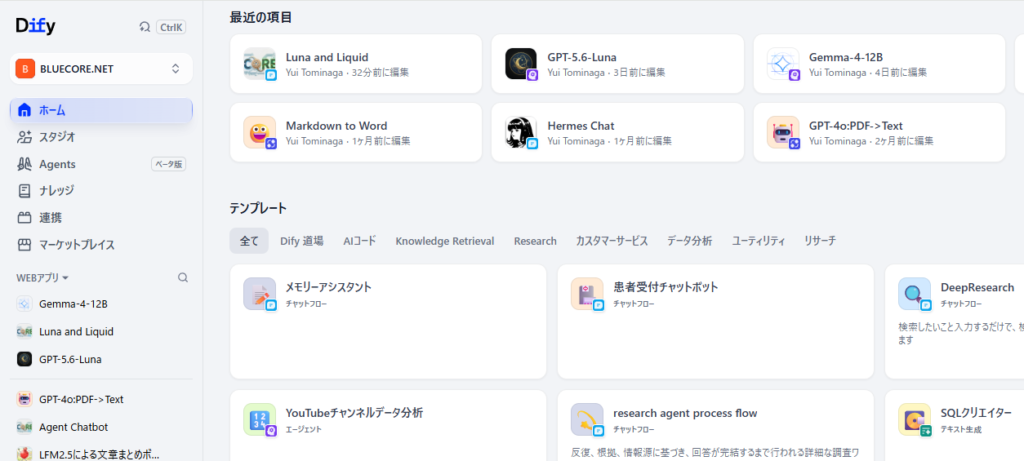Click the GPT-4o:PDF->Text robot icon in recents

(783, 132)
